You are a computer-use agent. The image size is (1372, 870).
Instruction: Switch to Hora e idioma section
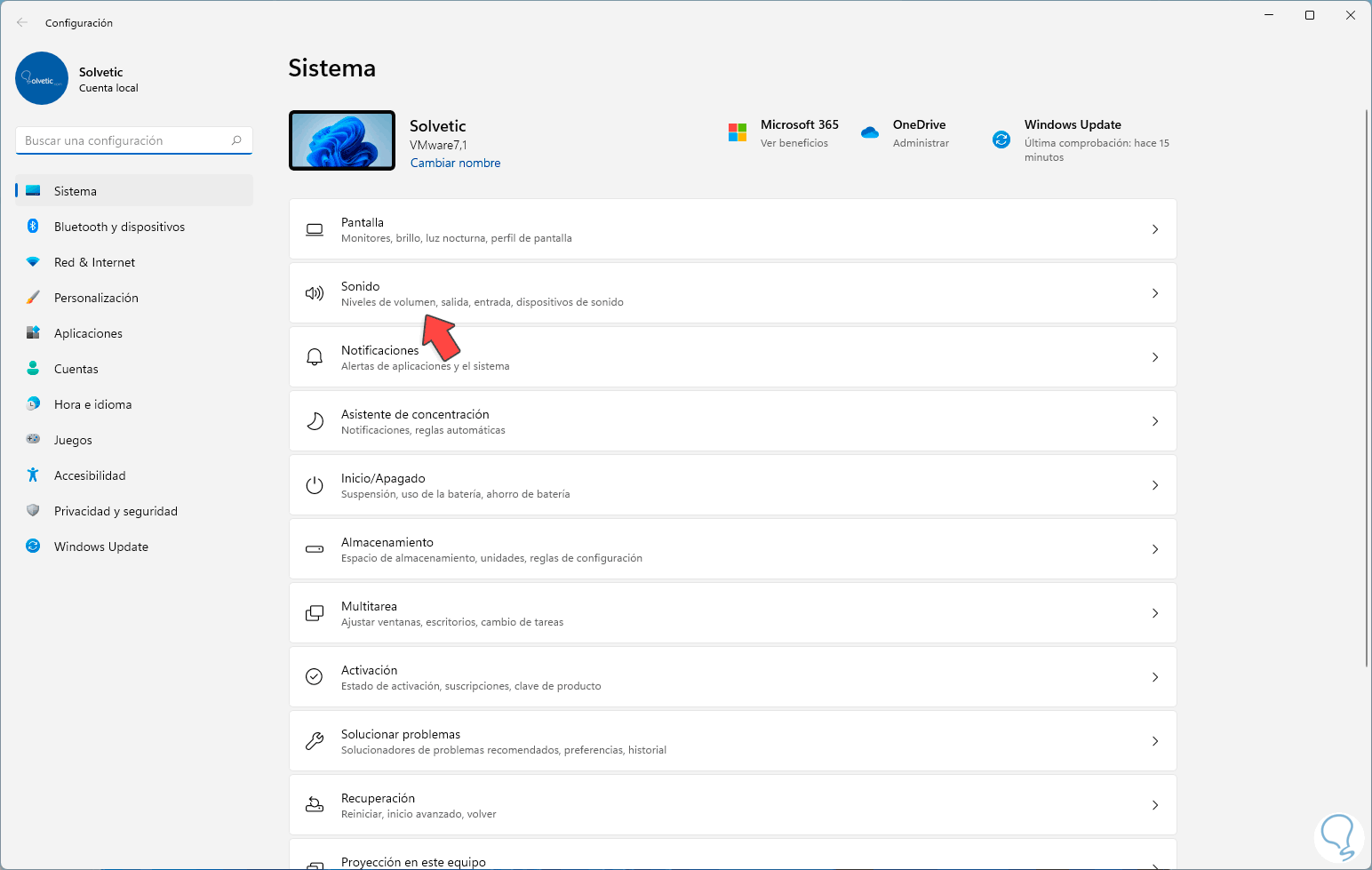pyautogui.click(x=92, y=404)
